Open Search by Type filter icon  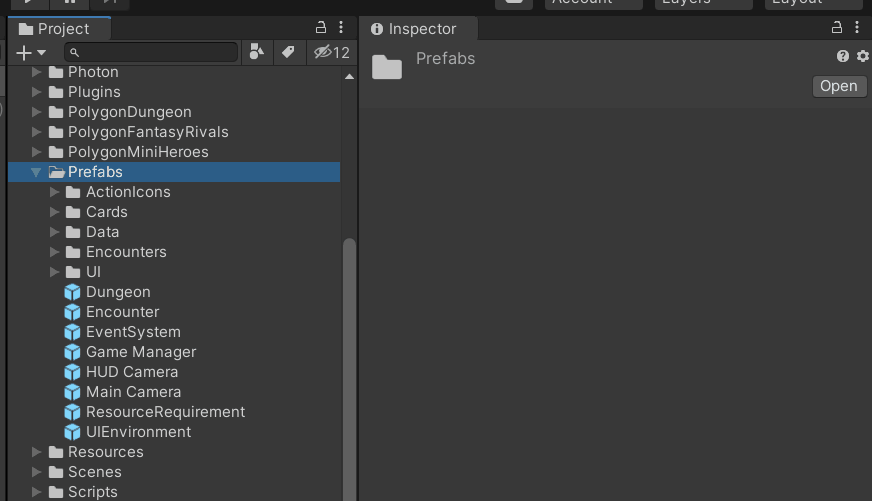click(x=256, y=52)
